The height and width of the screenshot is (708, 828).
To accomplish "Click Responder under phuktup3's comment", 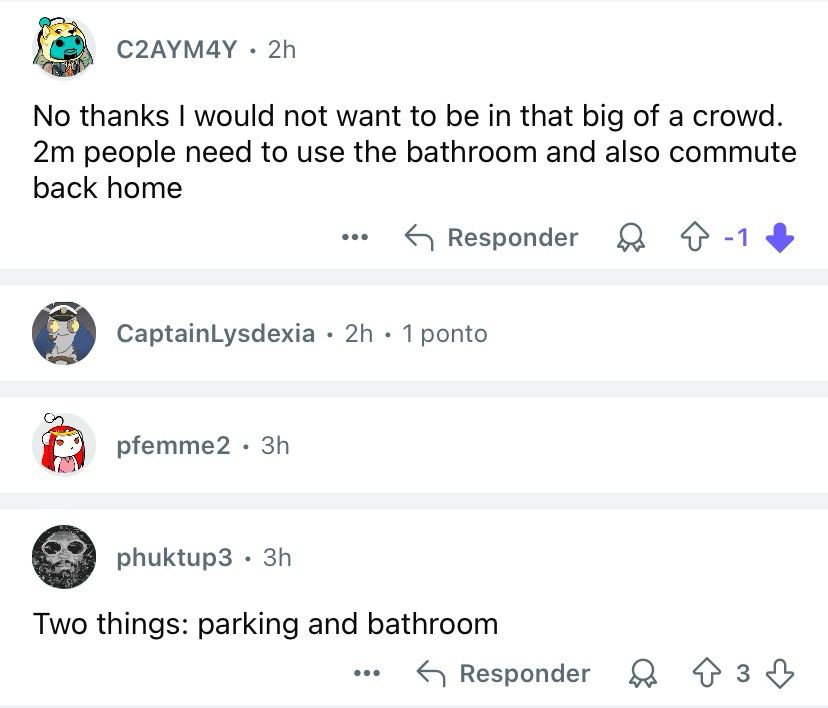I will (525, 673).
